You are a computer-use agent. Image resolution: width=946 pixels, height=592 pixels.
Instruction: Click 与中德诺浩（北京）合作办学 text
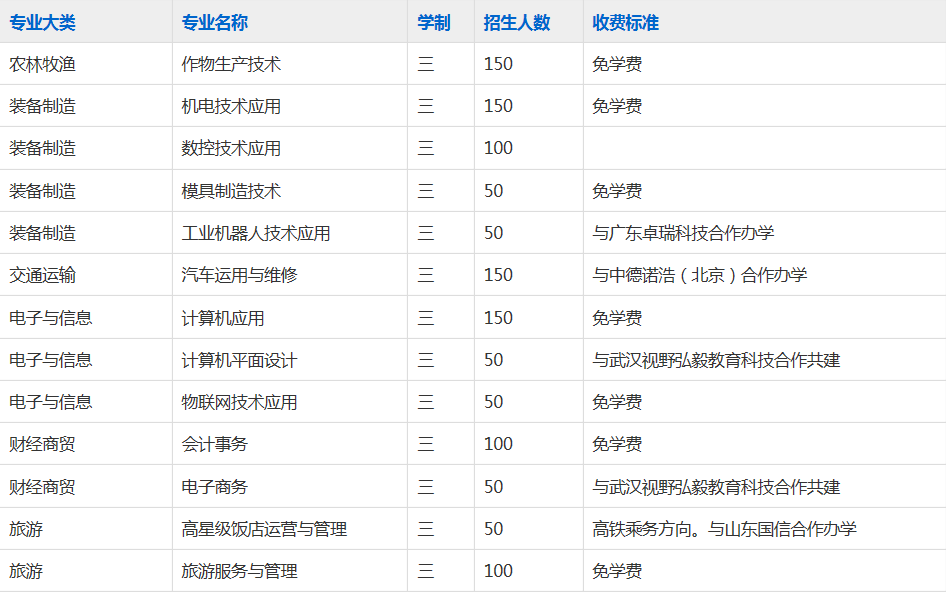click(700, 275)
